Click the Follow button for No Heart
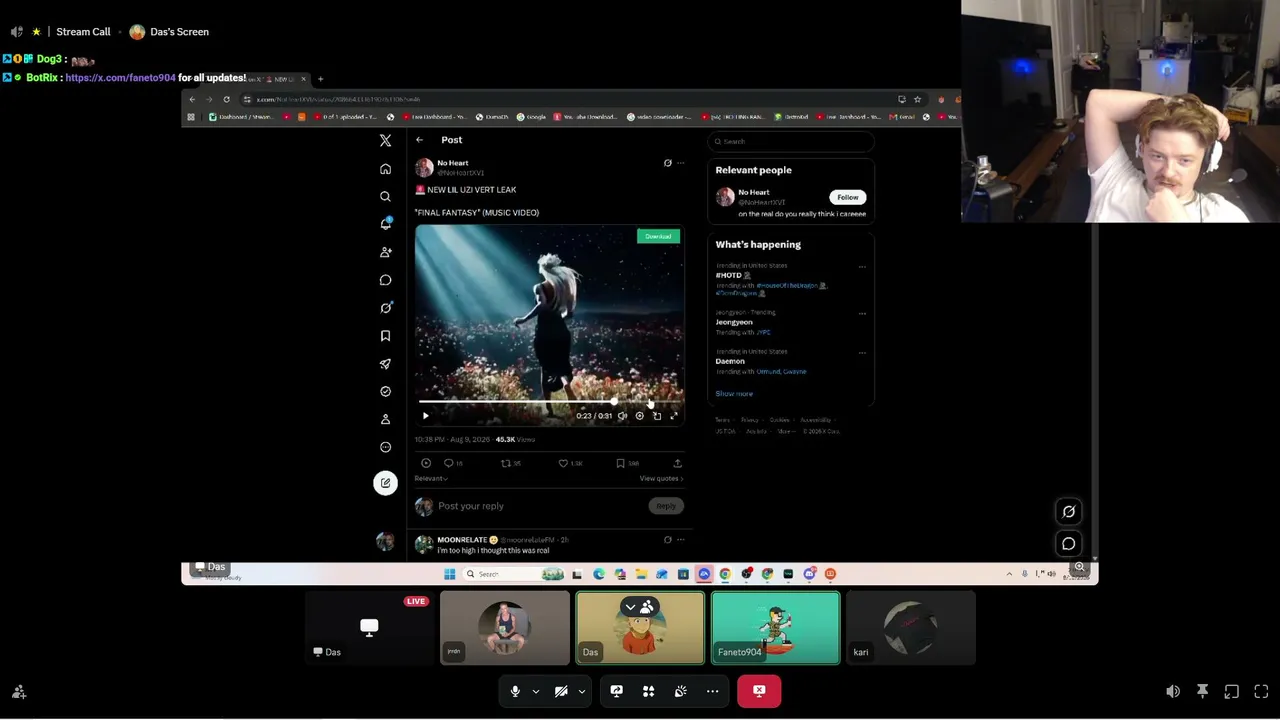Viewport: 1280px width, 720px height. coord(847,197)
